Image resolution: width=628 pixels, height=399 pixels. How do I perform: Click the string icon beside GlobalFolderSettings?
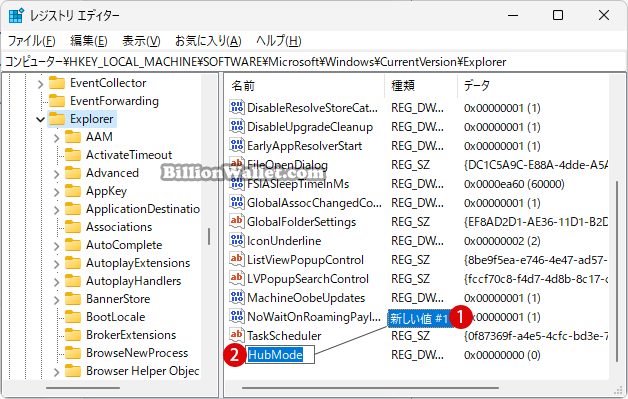pos(237,222)
